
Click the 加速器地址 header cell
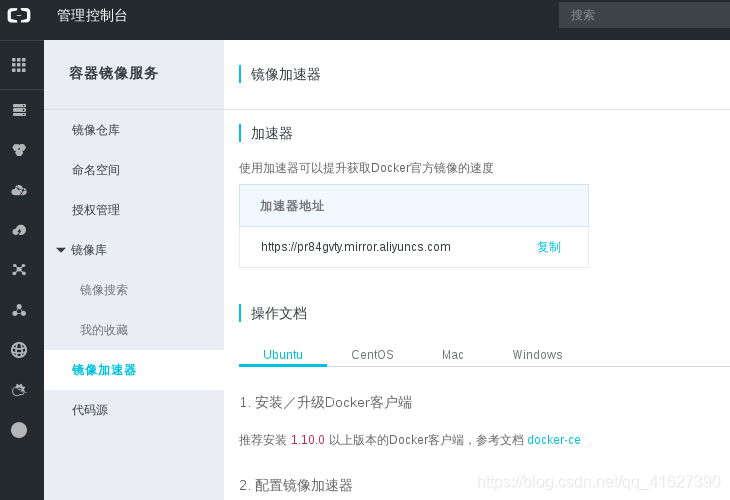414,206
